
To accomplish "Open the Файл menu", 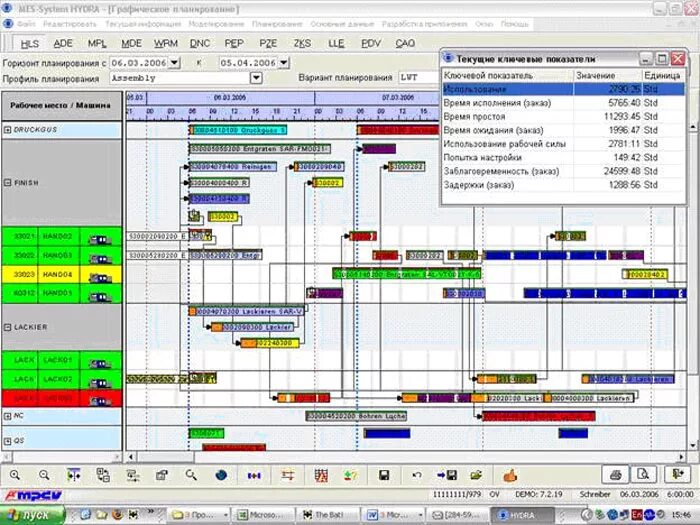I will pyautogui.click(x=26, y=24).
